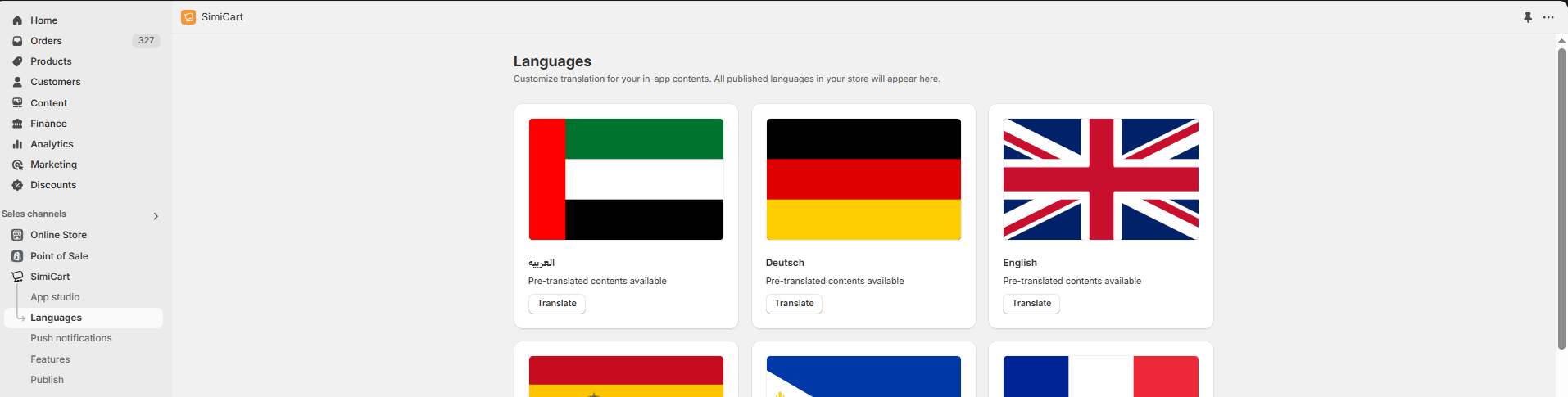Viewport: 1568px width, 397px height.
Task: Click the Customers person icon
Action: coord(17,82)
